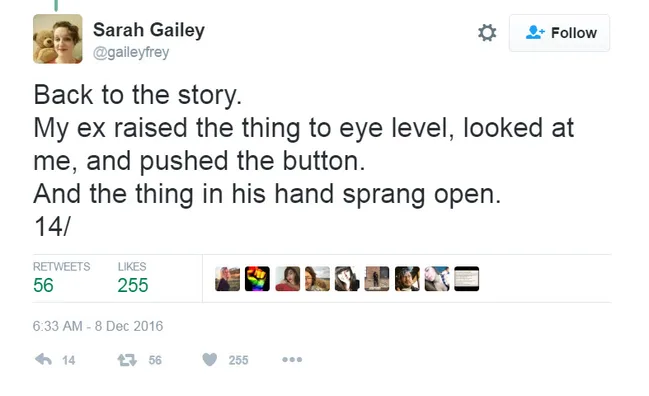This screenshot has width=649, height=396.
Task: Click the first liker avatar thumbnail
Action: (x=227, y=278)
